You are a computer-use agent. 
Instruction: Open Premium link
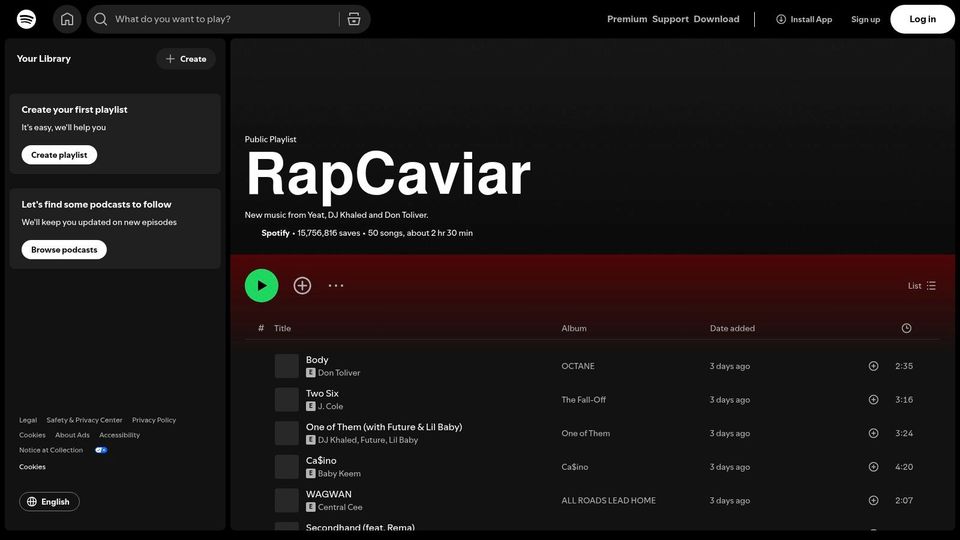click(x=627, y=19)
